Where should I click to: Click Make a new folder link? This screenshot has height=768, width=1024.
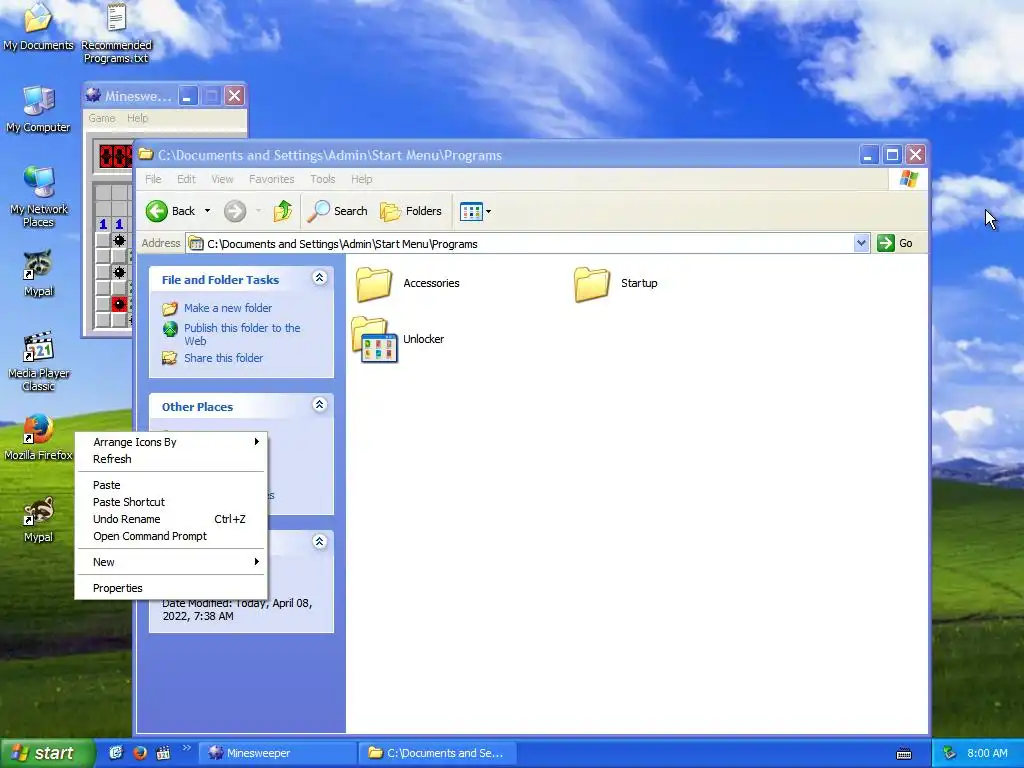point(227,308)
